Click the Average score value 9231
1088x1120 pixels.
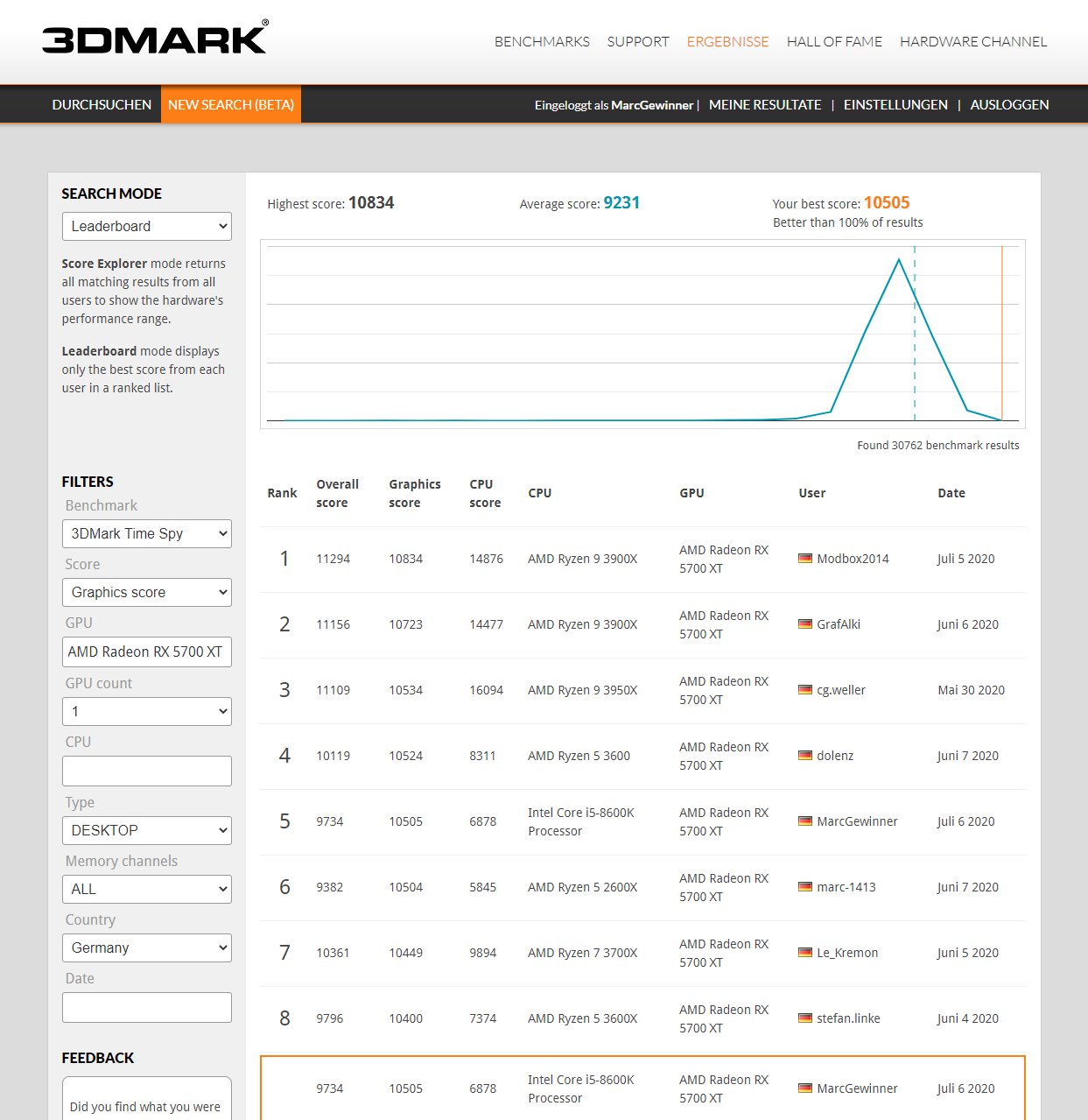coord(621,202)
